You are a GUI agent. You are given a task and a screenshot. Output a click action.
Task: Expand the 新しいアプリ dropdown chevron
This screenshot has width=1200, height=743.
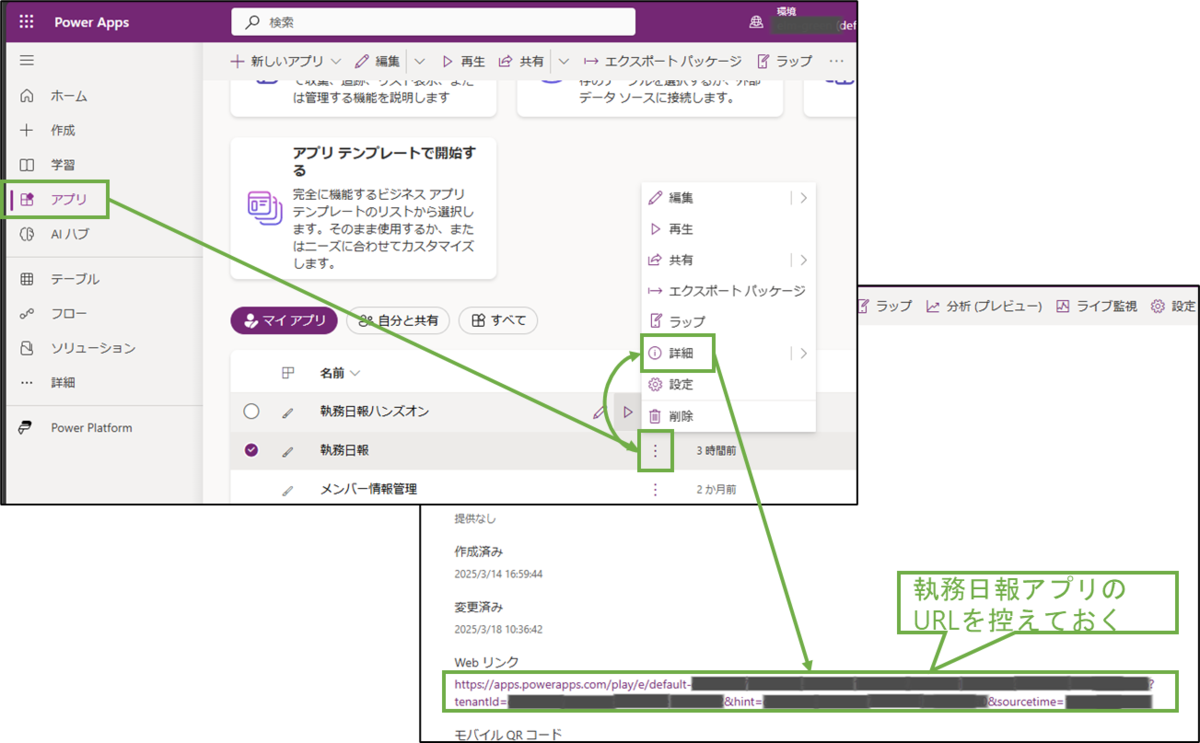(x=336, y=61)
